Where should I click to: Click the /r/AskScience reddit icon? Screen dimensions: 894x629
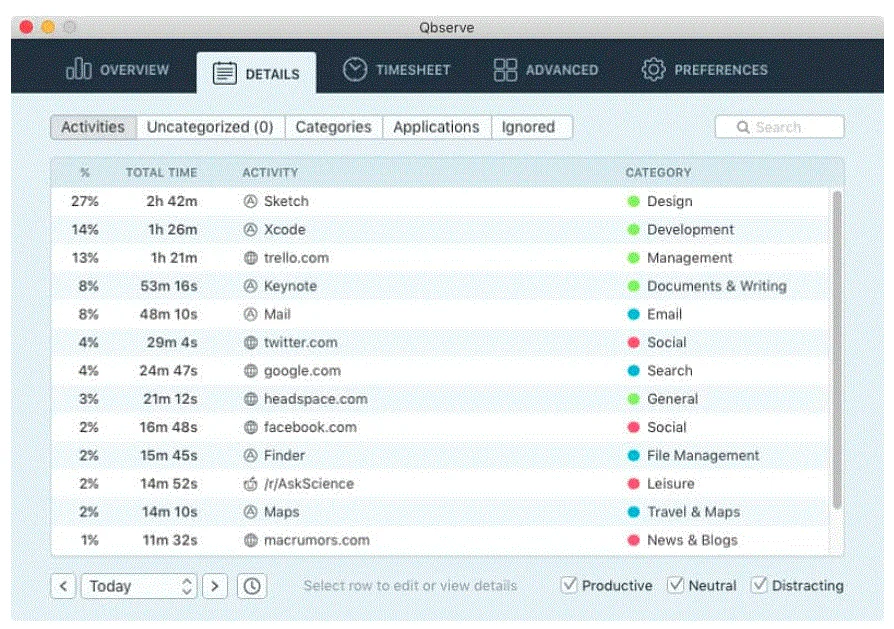click(250, 484)
